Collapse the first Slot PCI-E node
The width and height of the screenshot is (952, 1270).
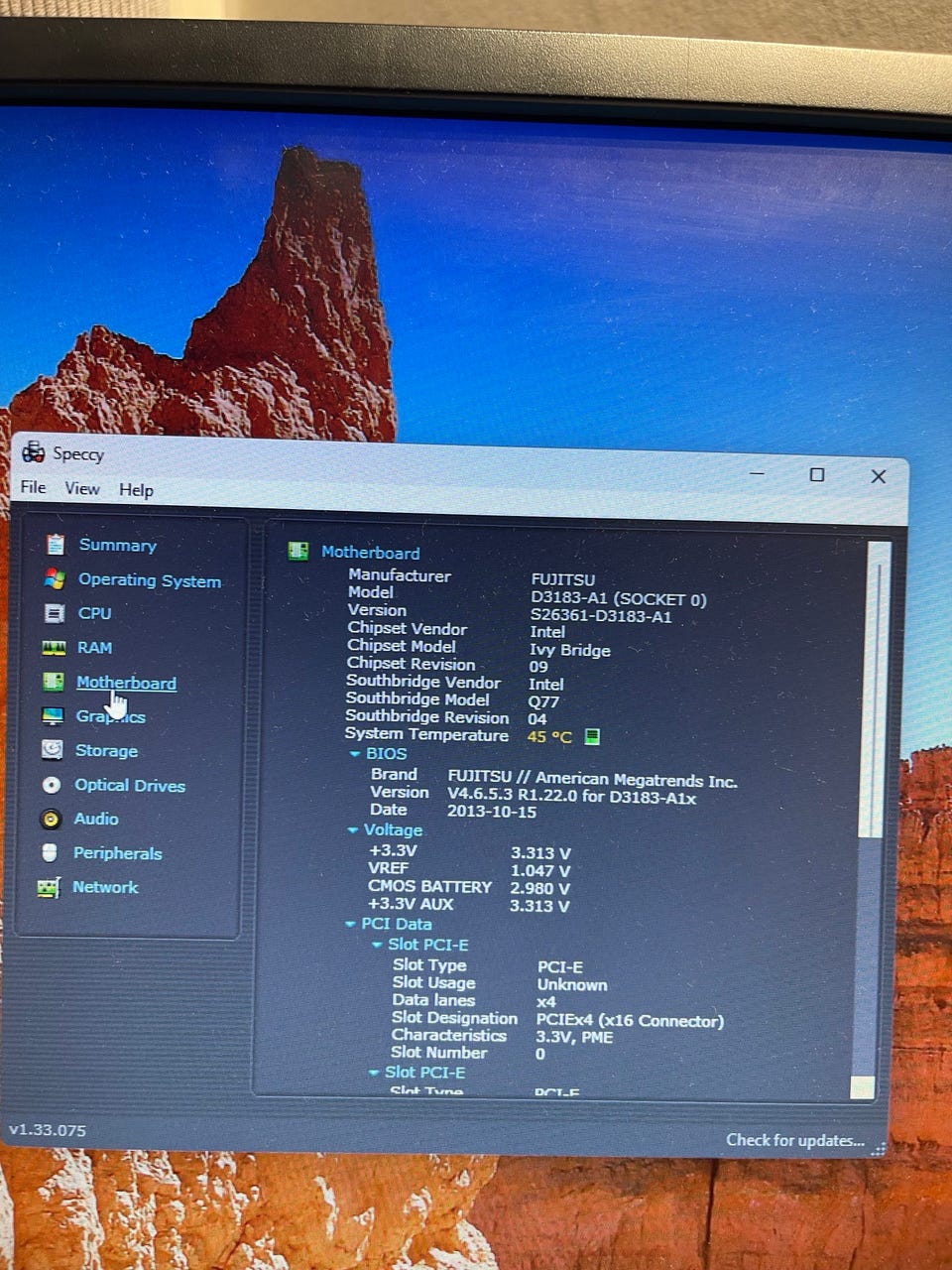click(x=377, y=945)
